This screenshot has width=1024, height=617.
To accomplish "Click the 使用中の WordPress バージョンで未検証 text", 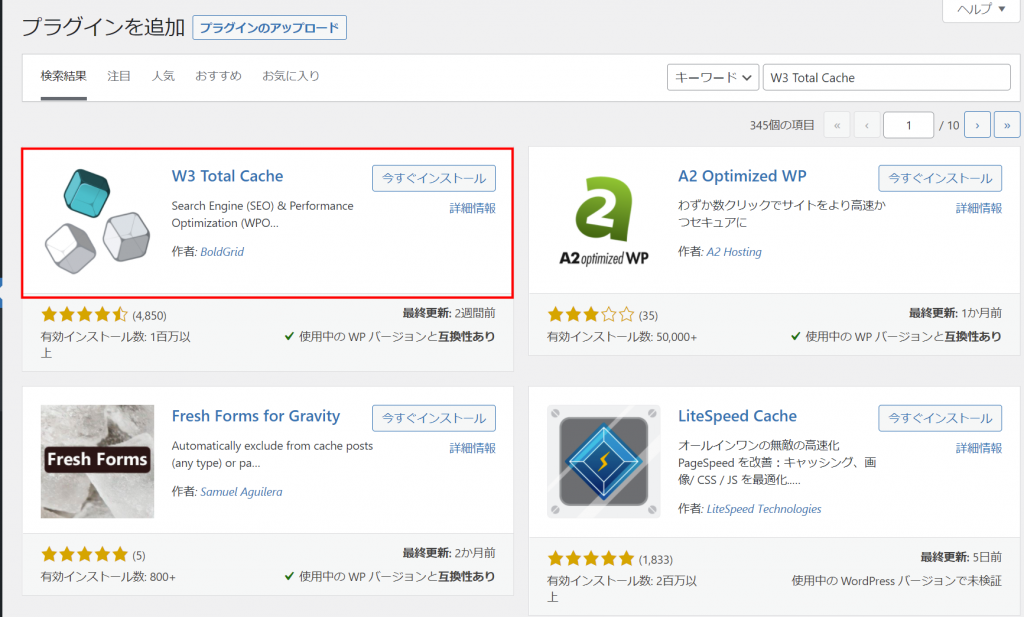I will (897, 580).
